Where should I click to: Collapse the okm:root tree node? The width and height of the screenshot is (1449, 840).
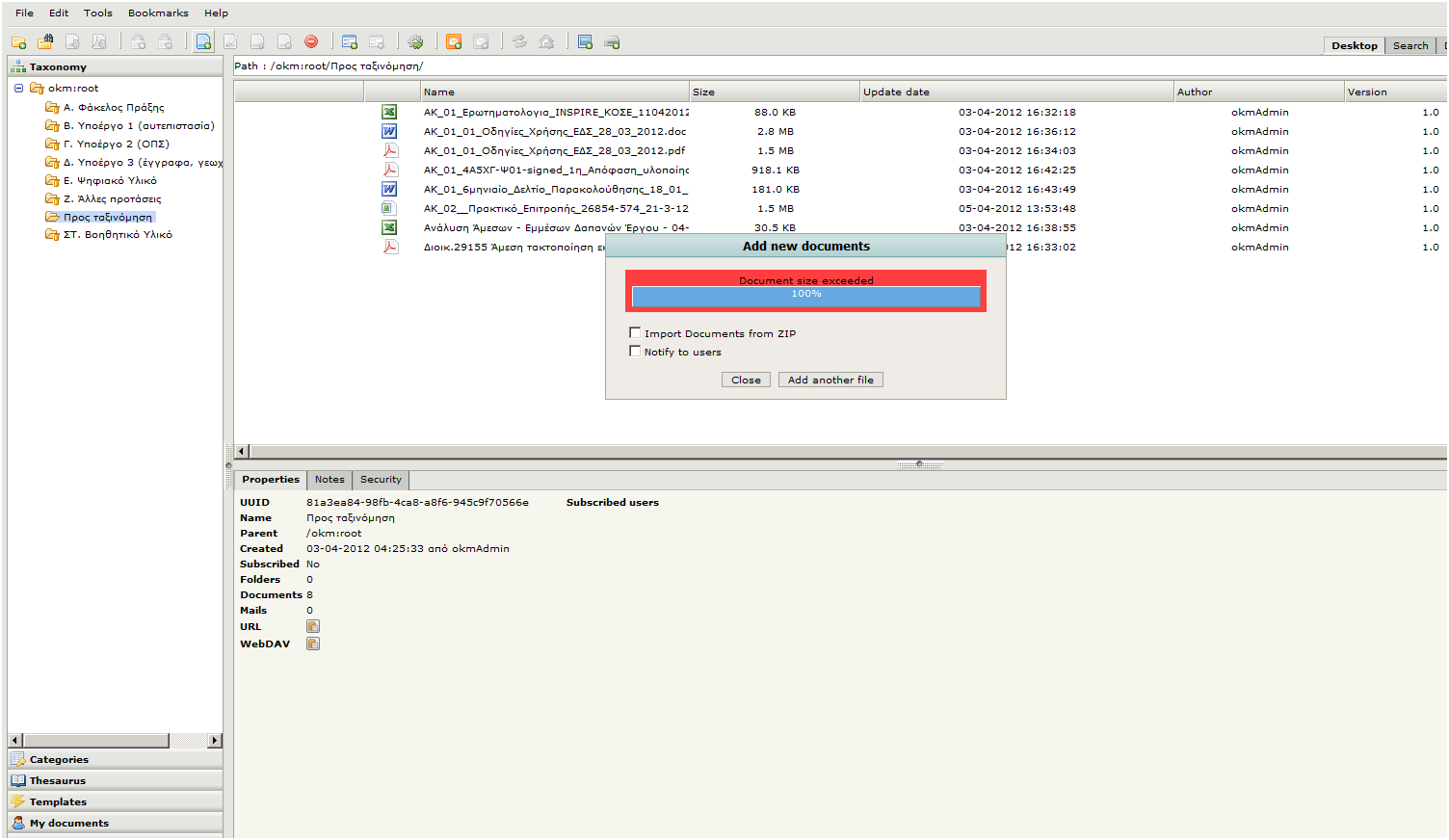point(18,89)
